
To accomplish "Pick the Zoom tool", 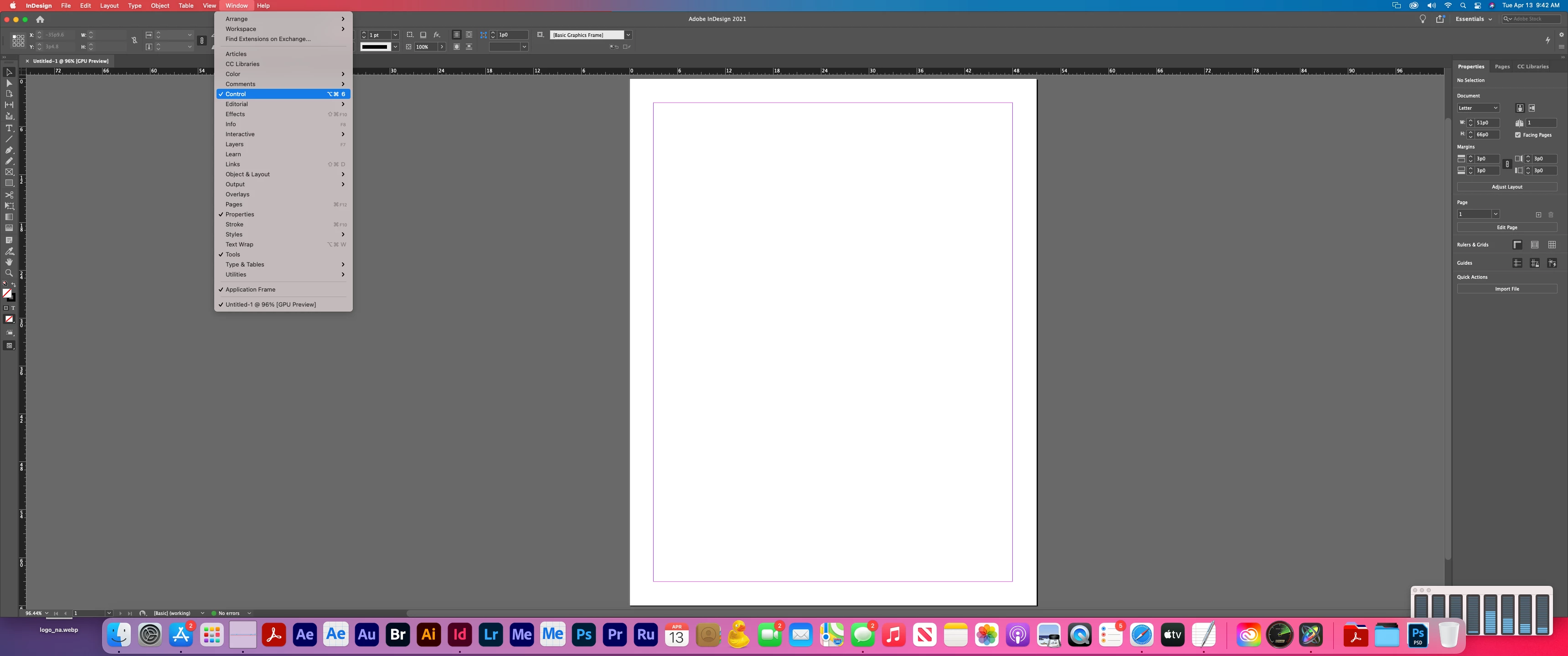I will [9, 272].
